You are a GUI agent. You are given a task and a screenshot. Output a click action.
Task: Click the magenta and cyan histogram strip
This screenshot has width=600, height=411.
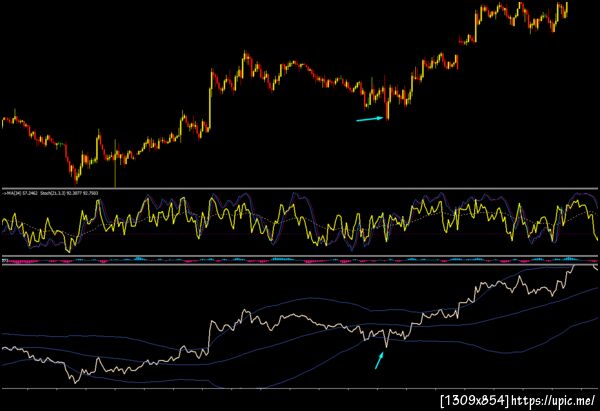click(300, 260)
